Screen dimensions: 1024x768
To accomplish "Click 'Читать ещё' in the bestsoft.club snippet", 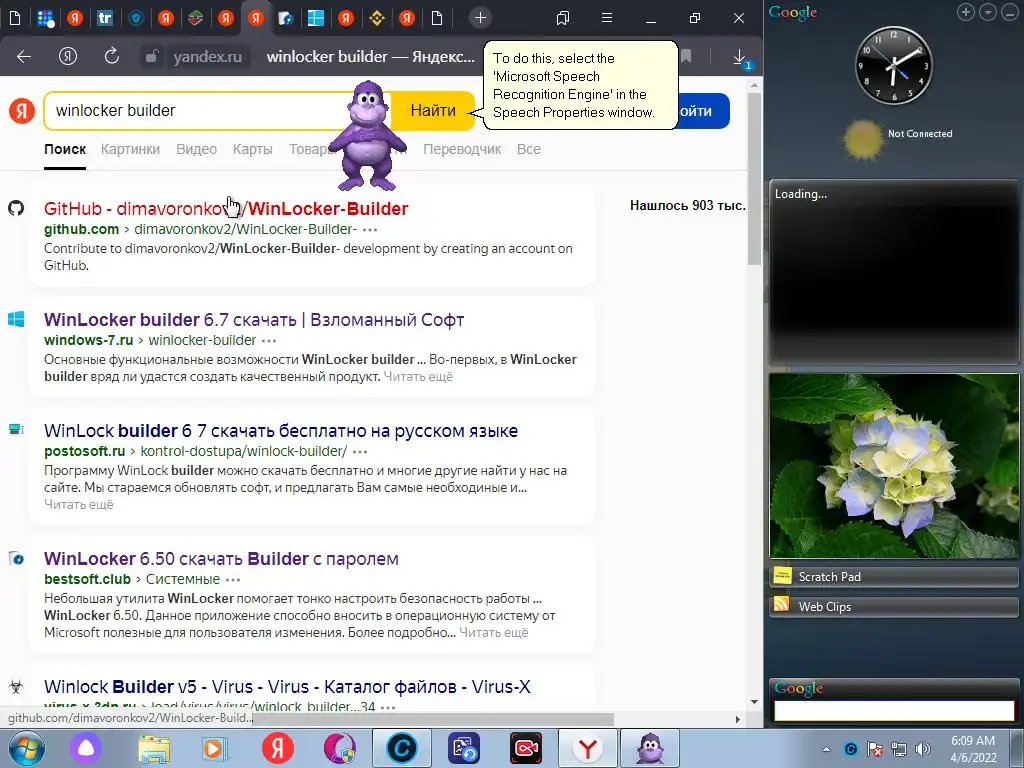I will pyautogui.click(x=494, y=633).
